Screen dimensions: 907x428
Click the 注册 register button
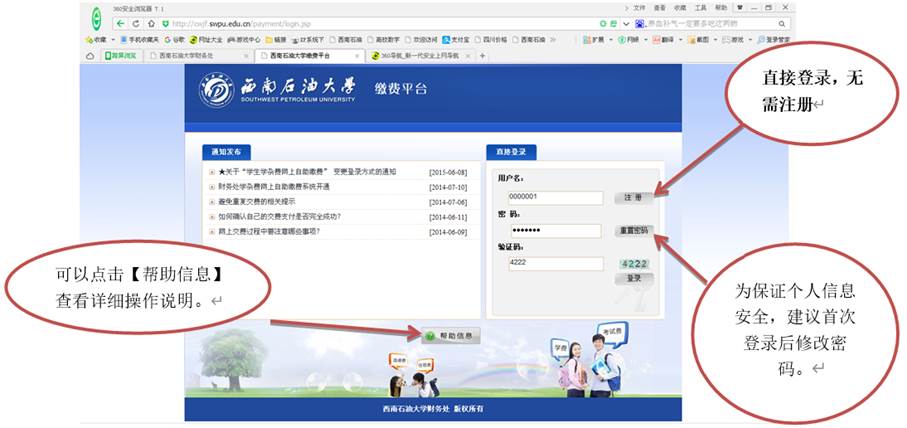pyautogui.click(x=632, y=197)
